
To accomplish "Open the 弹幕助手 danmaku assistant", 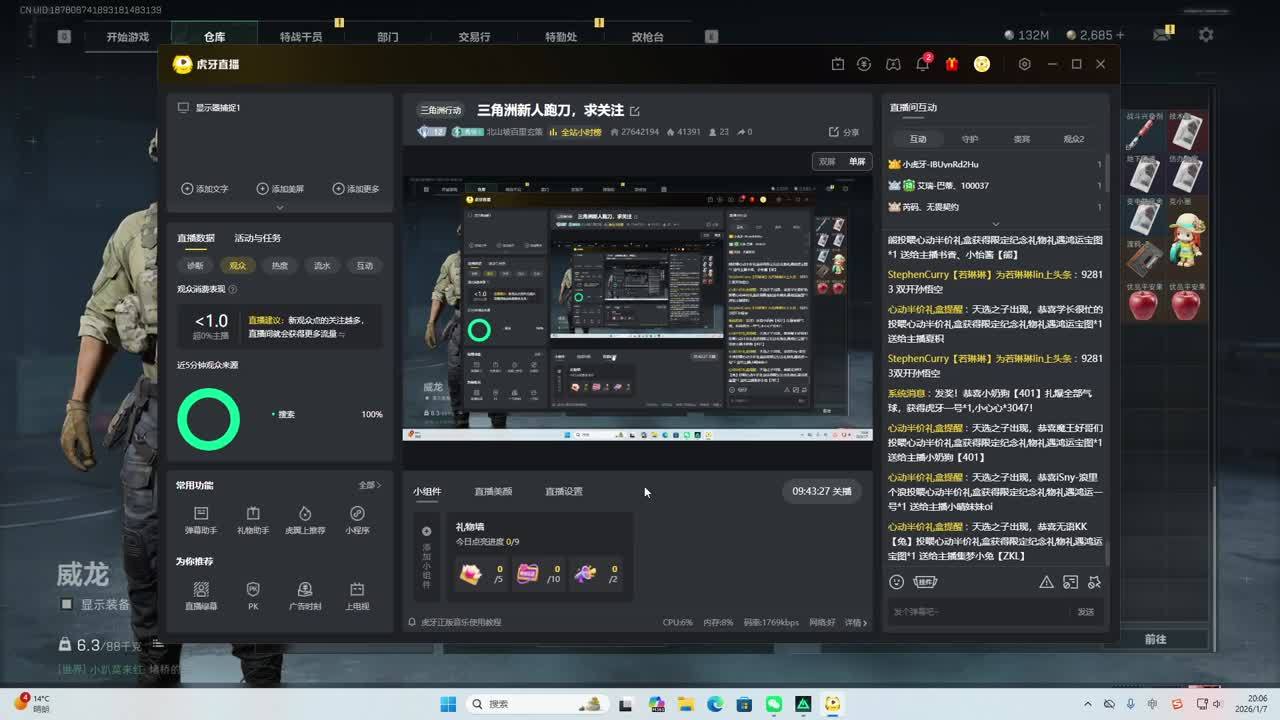I will pos(201,519).
